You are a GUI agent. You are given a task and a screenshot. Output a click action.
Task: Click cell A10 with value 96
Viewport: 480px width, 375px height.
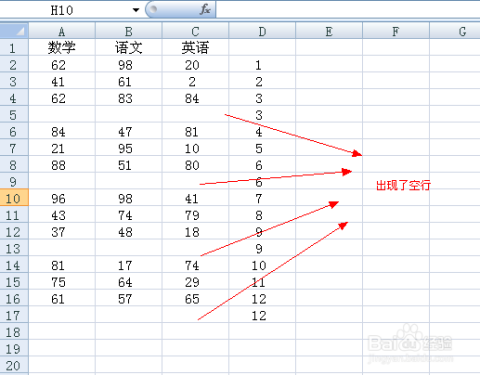(x=62, y=198)
